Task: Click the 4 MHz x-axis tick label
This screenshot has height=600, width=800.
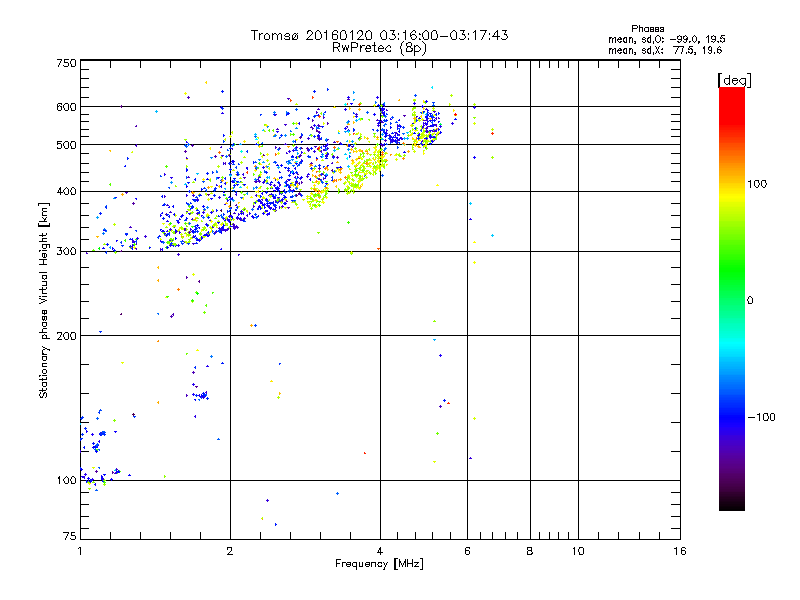Action: (x=380, y=552)
